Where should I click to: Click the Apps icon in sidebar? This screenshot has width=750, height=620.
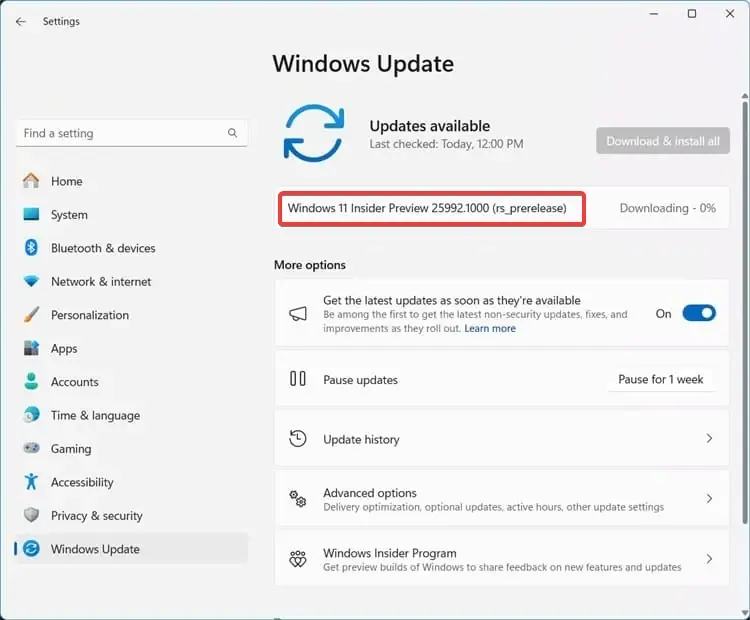pyautogui.click(x=31, y=348)
